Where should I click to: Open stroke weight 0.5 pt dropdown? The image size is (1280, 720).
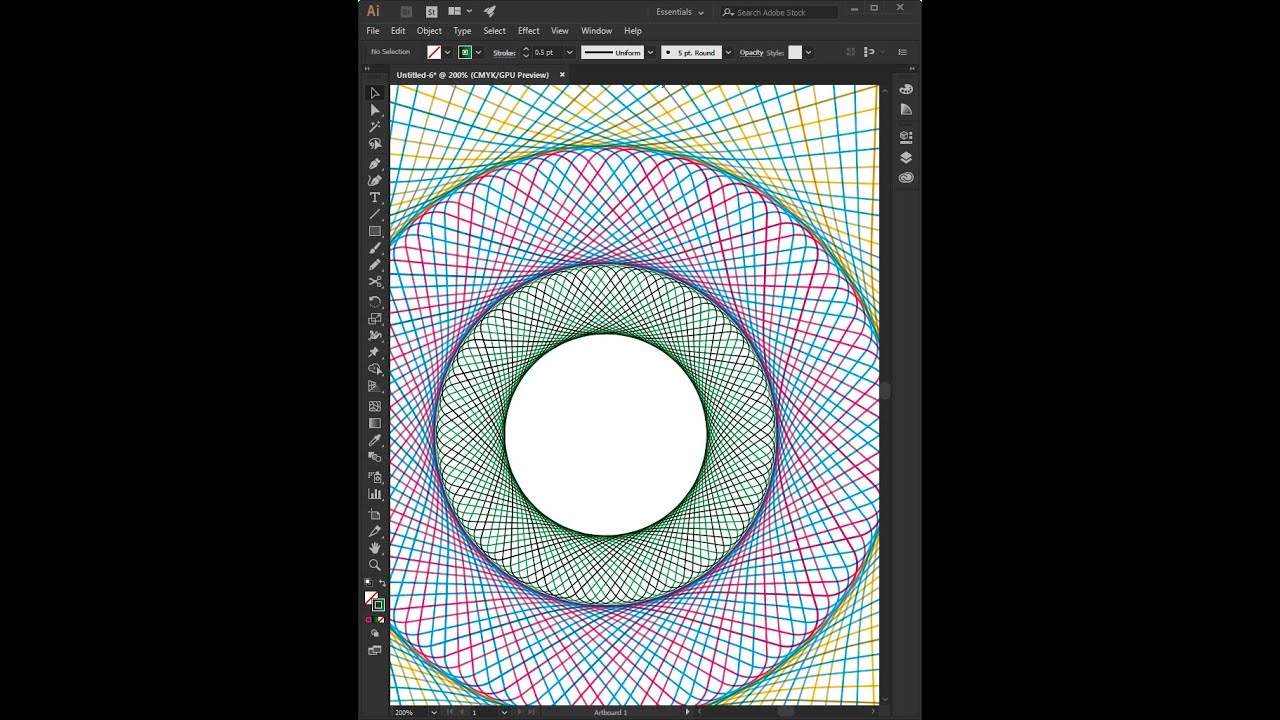coord(569,53)
